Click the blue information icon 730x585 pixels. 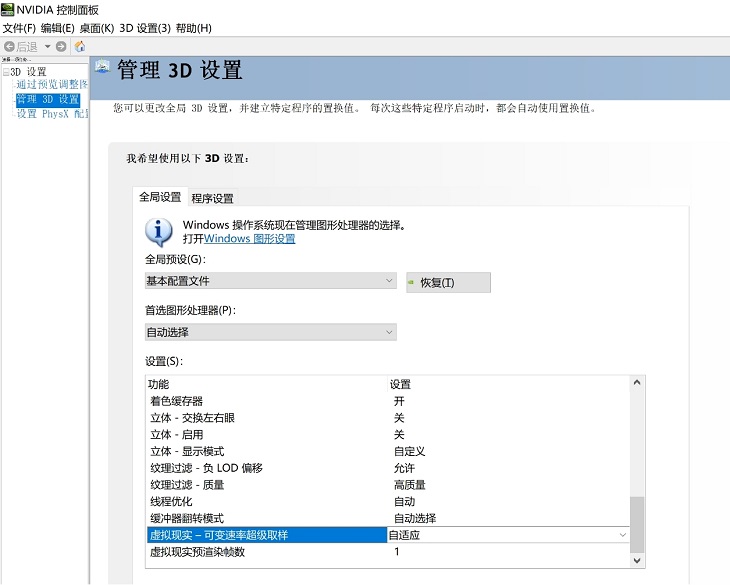coord(159,232)
